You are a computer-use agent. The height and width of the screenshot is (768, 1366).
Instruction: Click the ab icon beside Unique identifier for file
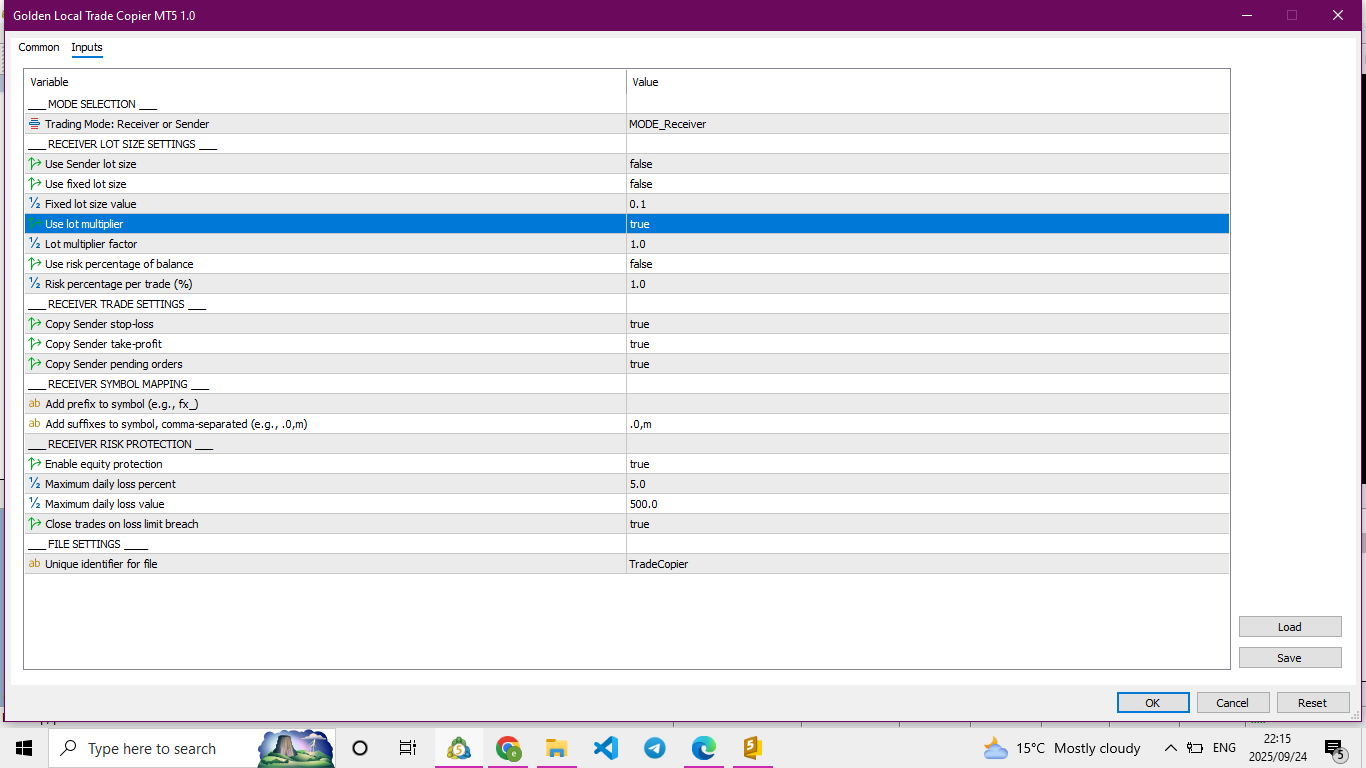click(x=35, y=564)
